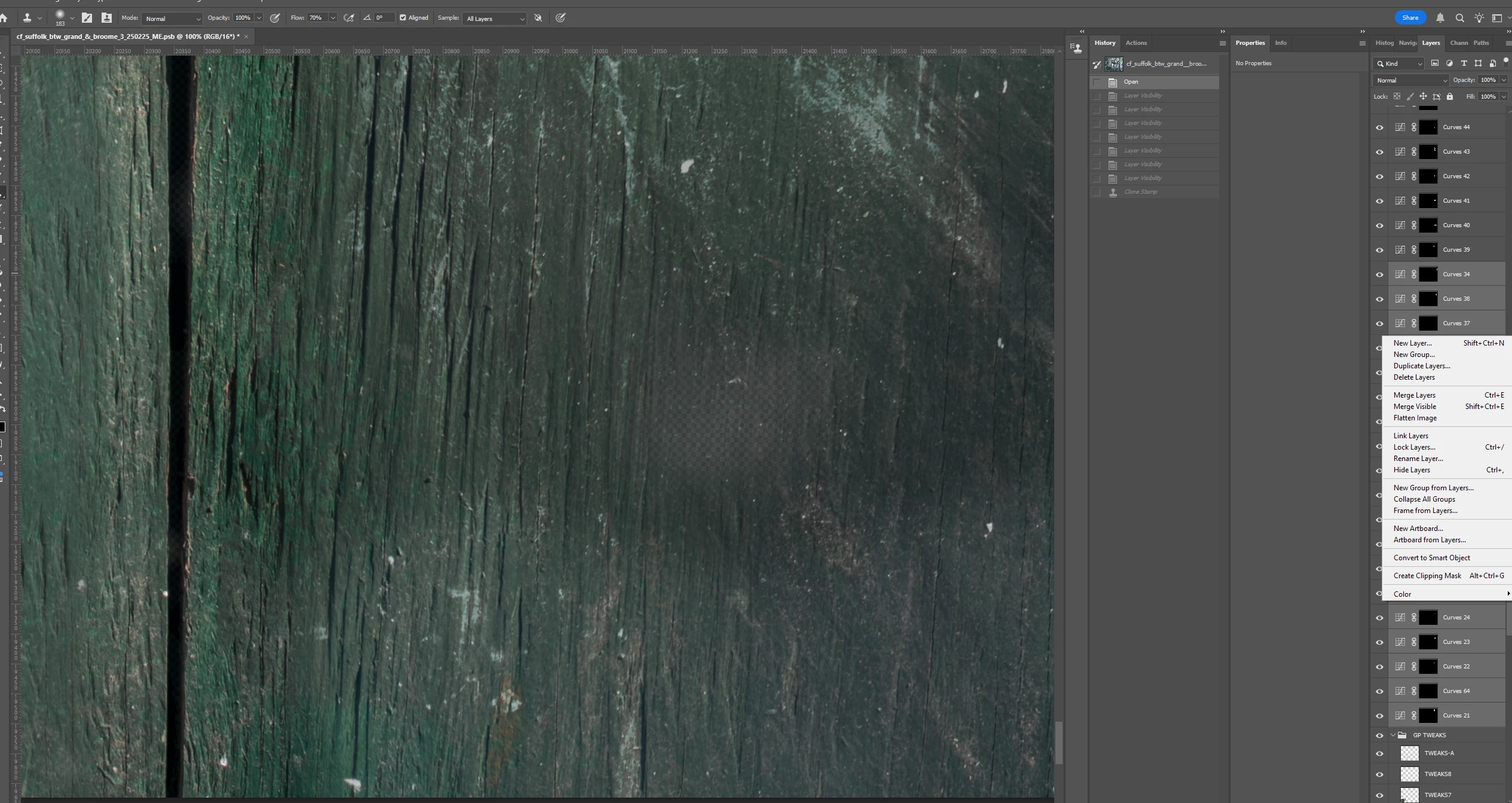Open the Clone Source panel icon
The width and height of the screenshot is (1512, 803).
[x=106, y=18]
